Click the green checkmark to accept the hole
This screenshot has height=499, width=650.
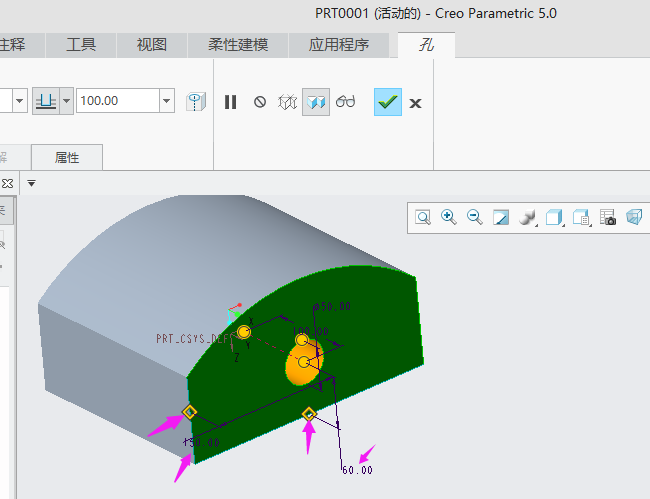[388, 102]
